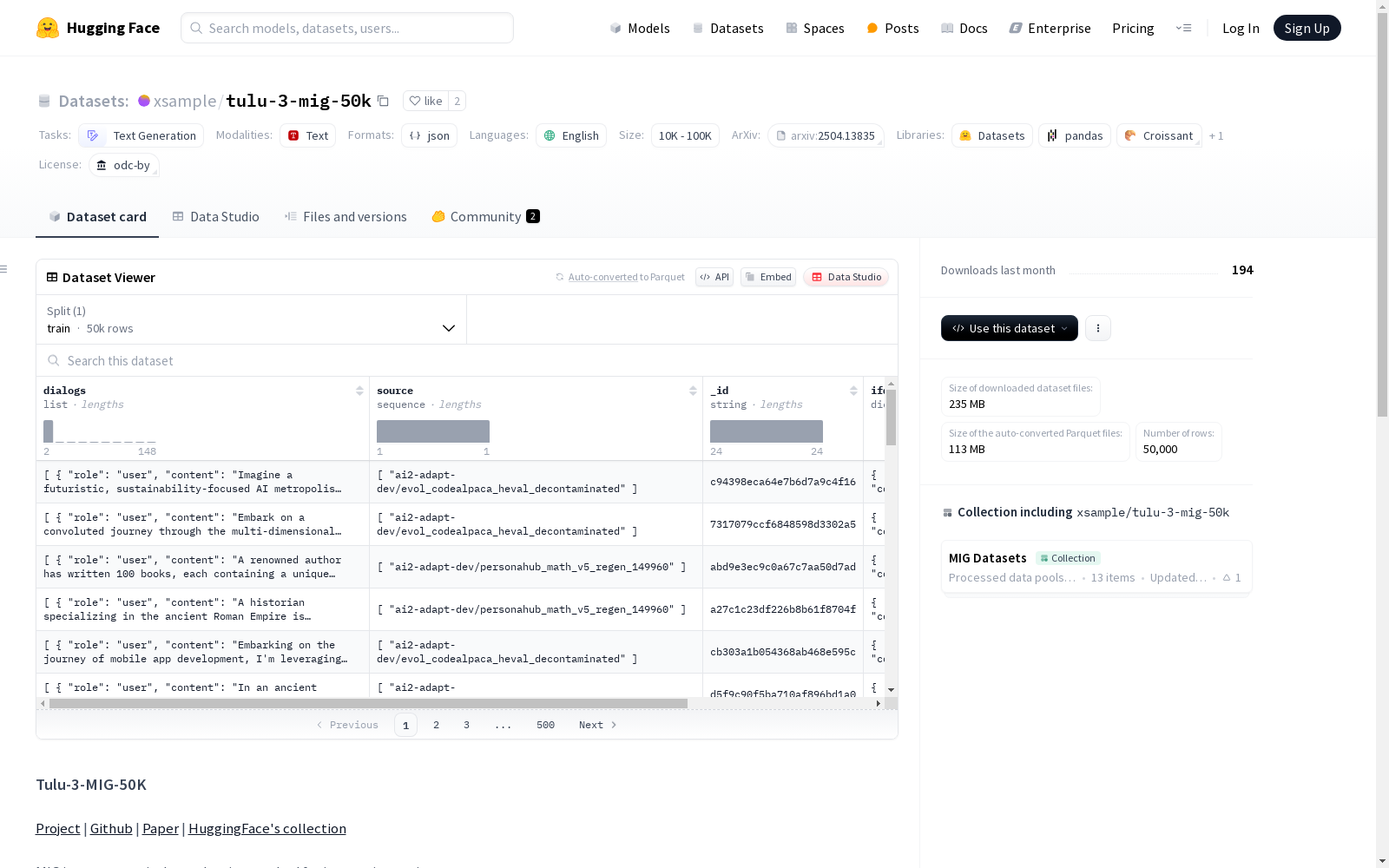The width and height of the screenshot is (1389, 868).
Task: Open the Community tab
Action: pos(486,217)
